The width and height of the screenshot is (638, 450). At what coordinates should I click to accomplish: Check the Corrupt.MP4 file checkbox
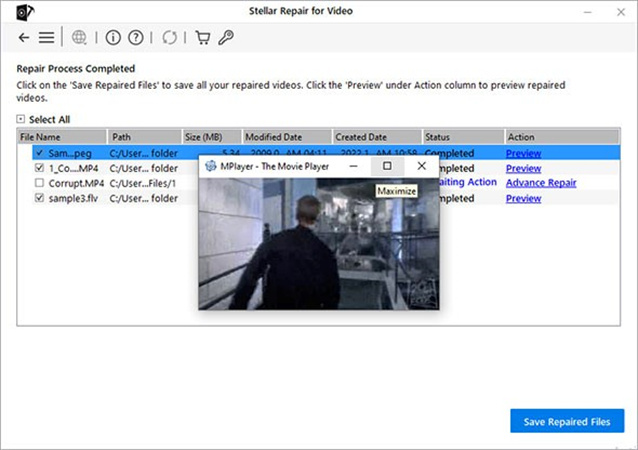tap(39, 184)
